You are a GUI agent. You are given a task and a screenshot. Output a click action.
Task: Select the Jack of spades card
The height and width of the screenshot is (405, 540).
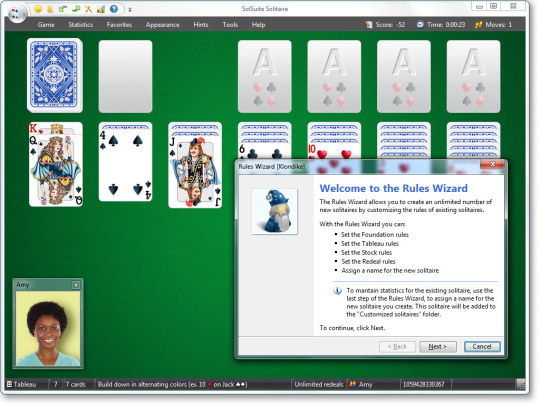[195, 172]
